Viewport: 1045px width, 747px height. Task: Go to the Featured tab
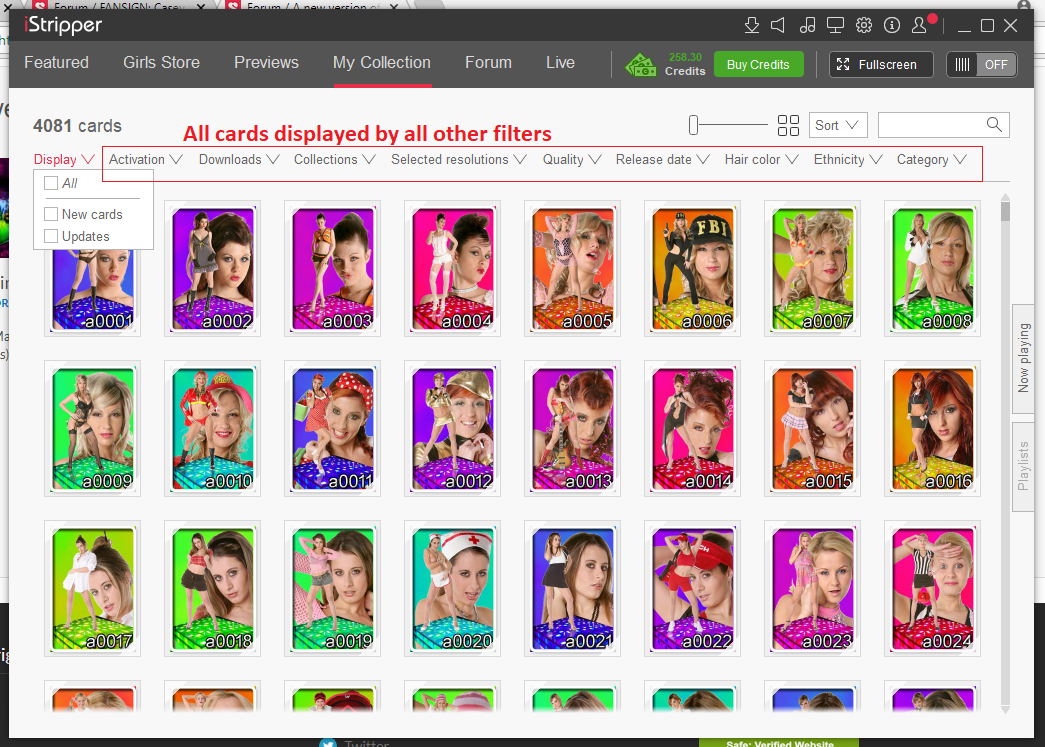(x=57, y=63)
